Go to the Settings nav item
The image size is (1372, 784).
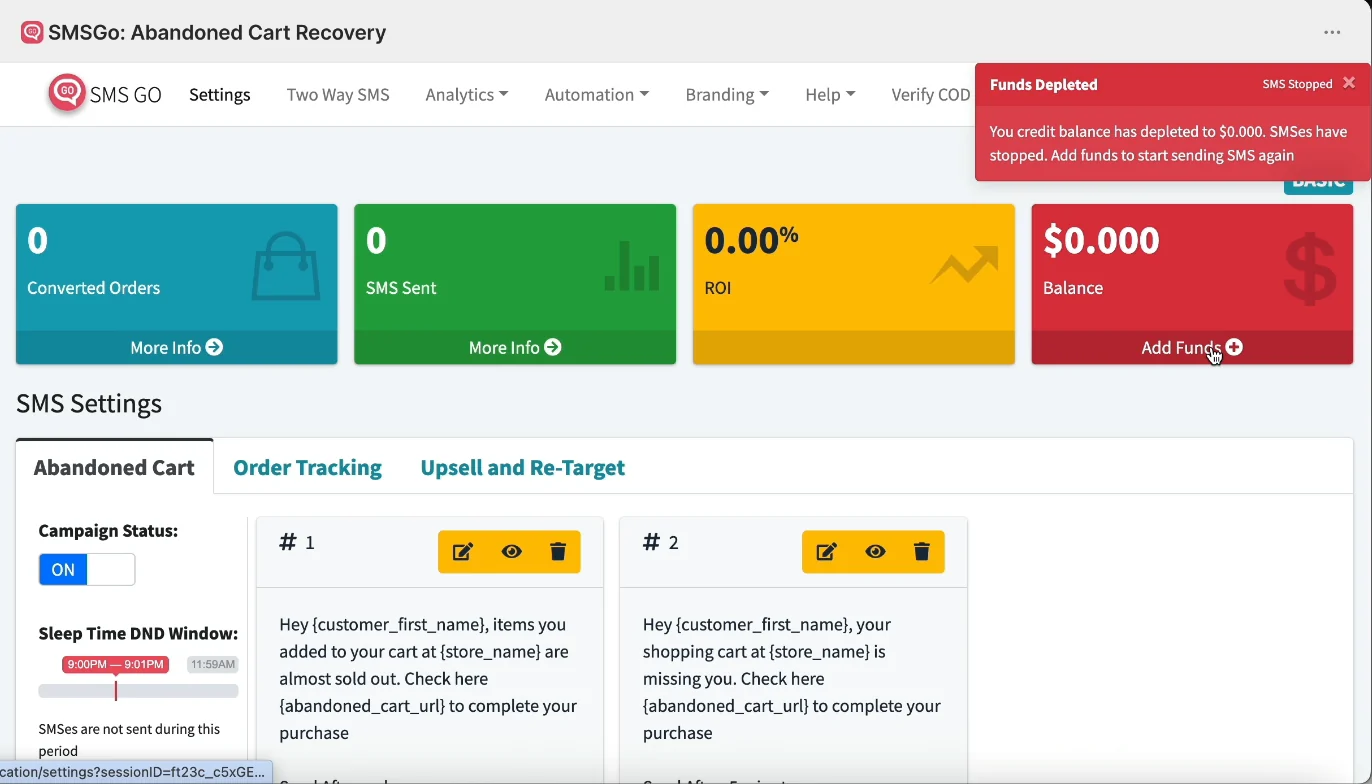[x=220, y=95]
